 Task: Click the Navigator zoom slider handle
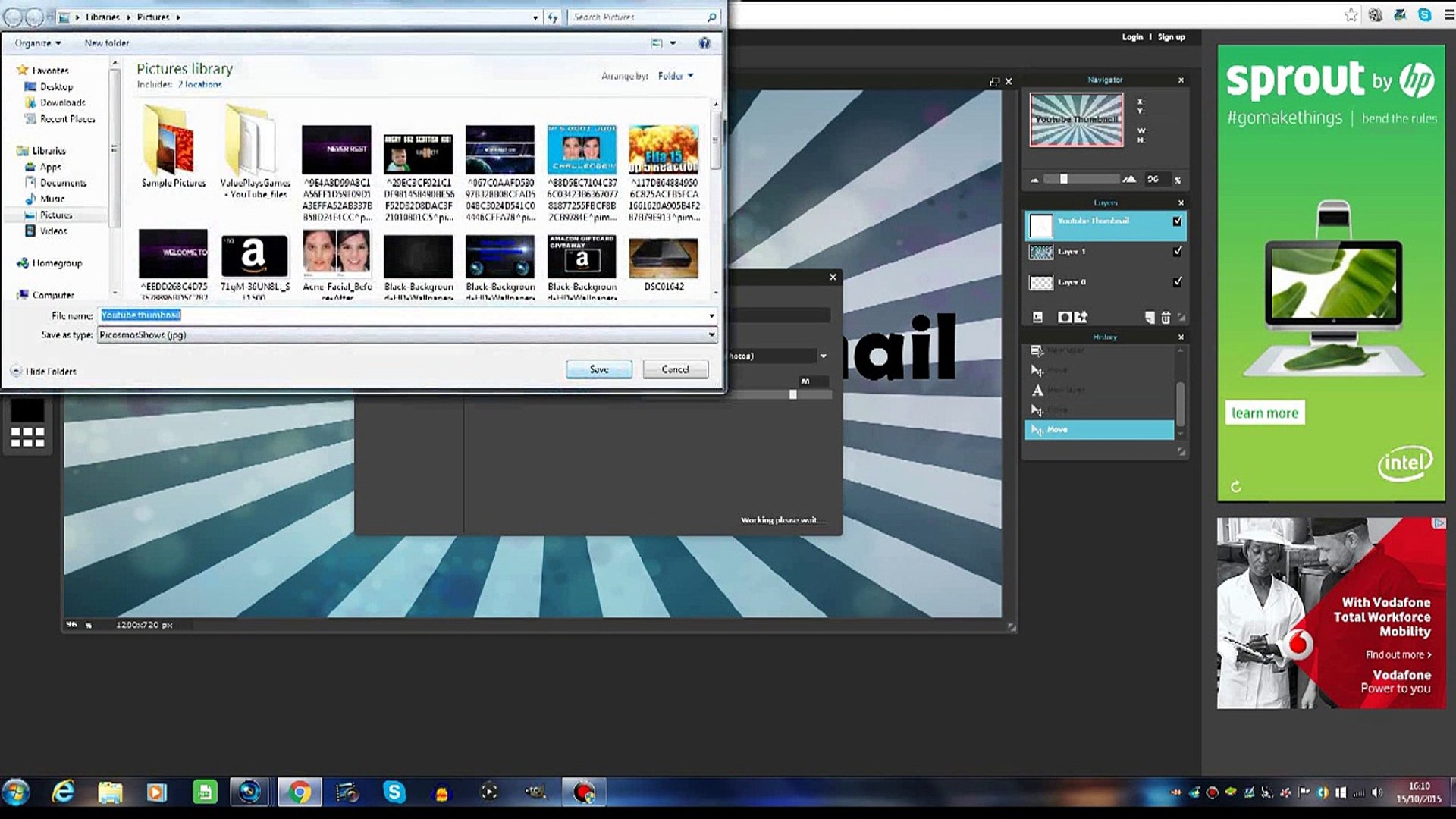[1063, 180]
